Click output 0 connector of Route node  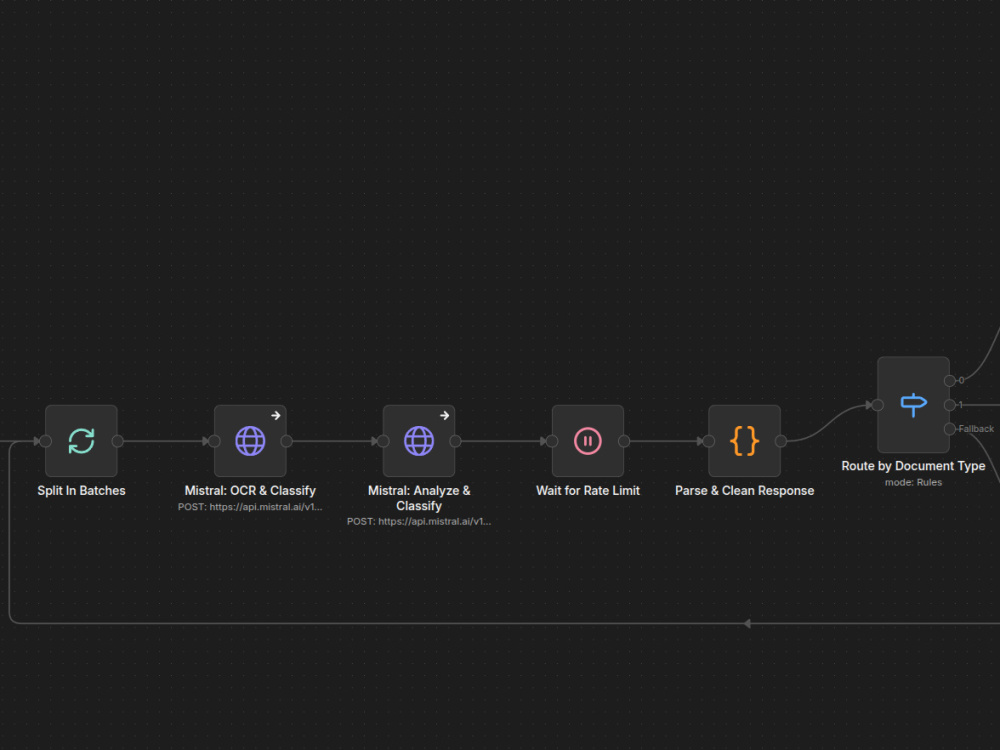coord(950,381)
